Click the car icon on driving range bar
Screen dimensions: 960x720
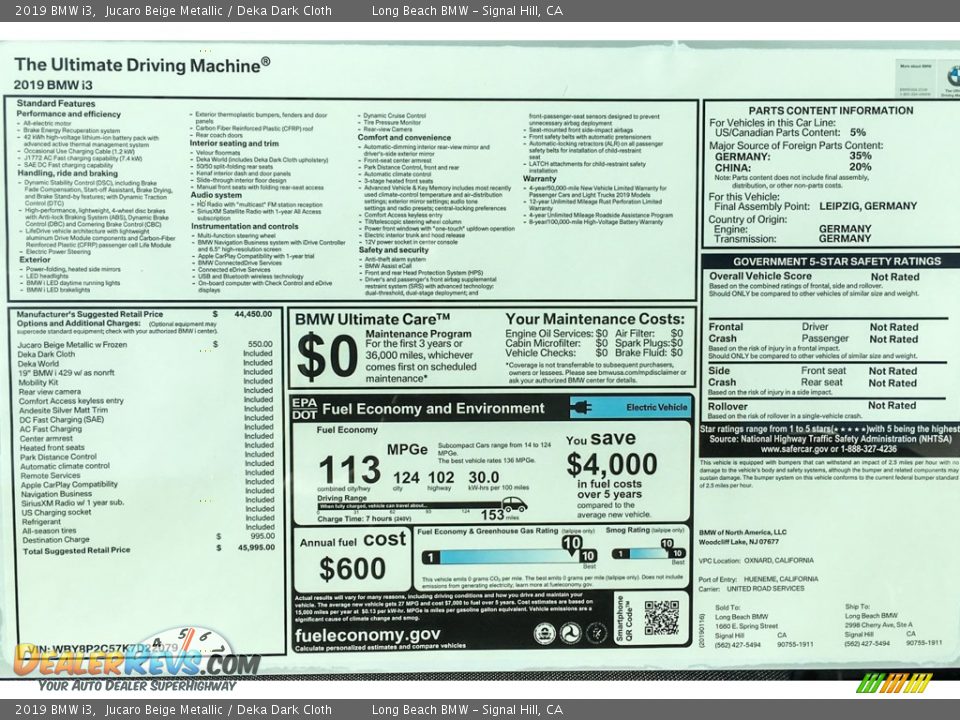(x=514, y=504)
